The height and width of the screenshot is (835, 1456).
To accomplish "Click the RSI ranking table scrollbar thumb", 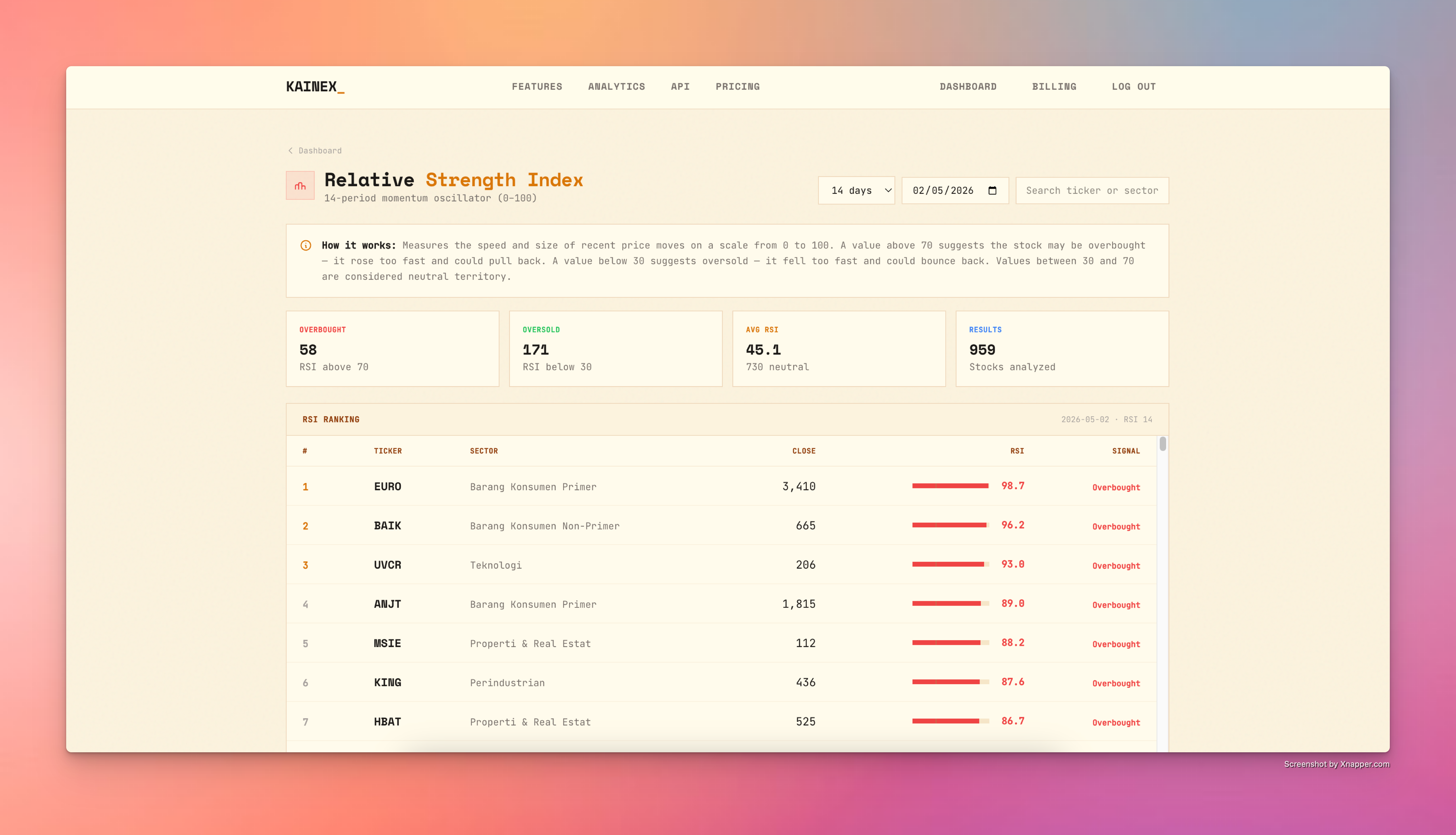I will tap(1162, 444).
